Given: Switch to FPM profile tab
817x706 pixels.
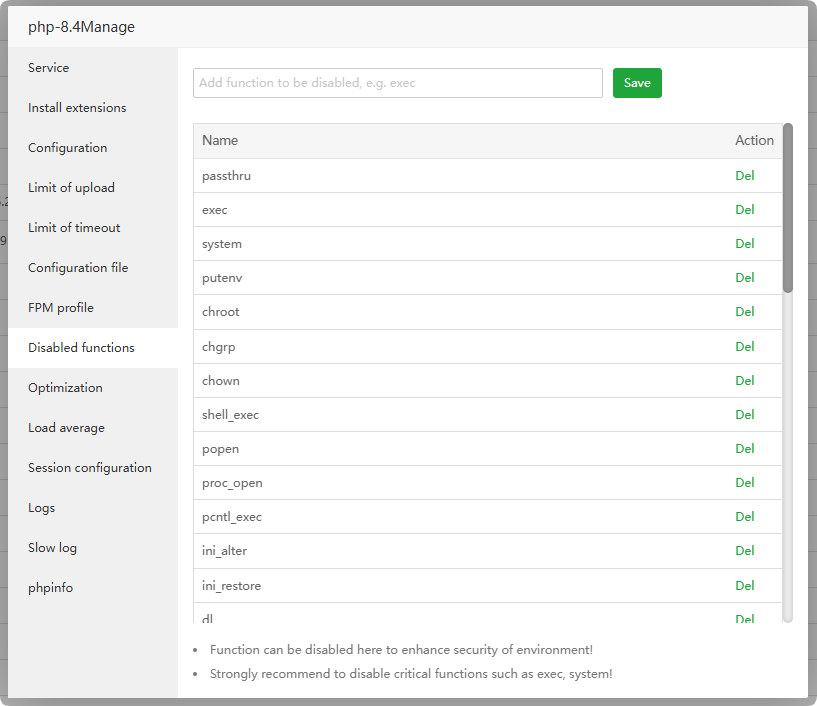Looking at the screenshot, I should (x=61, y=308).
